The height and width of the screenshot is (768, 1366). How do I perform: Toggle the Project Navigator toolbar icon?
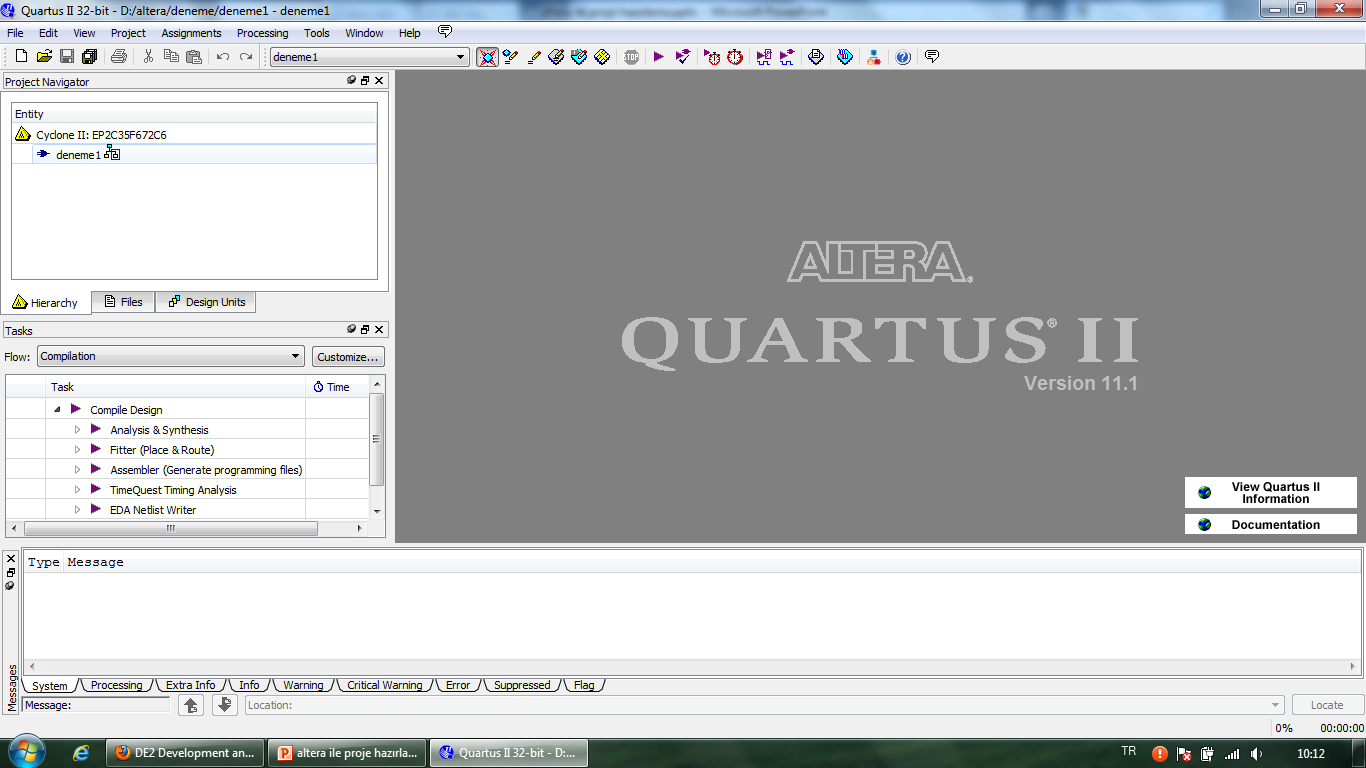tap(487, 57)
